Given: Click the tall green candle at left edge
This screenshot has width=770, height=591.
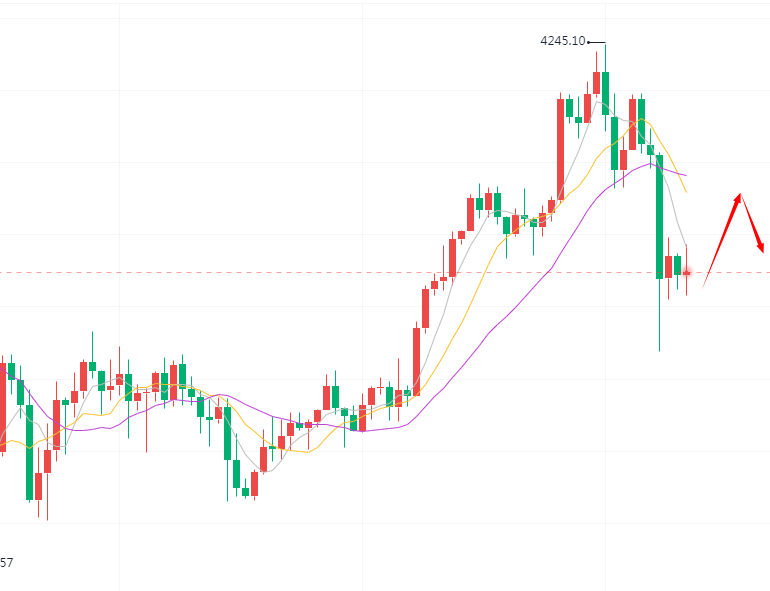Looking at the screenshot, I should 30,452.
